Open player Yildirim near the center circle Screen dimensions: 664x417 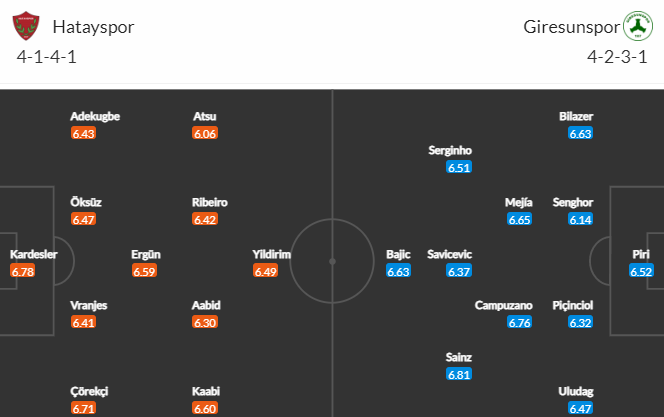point(271,254)
